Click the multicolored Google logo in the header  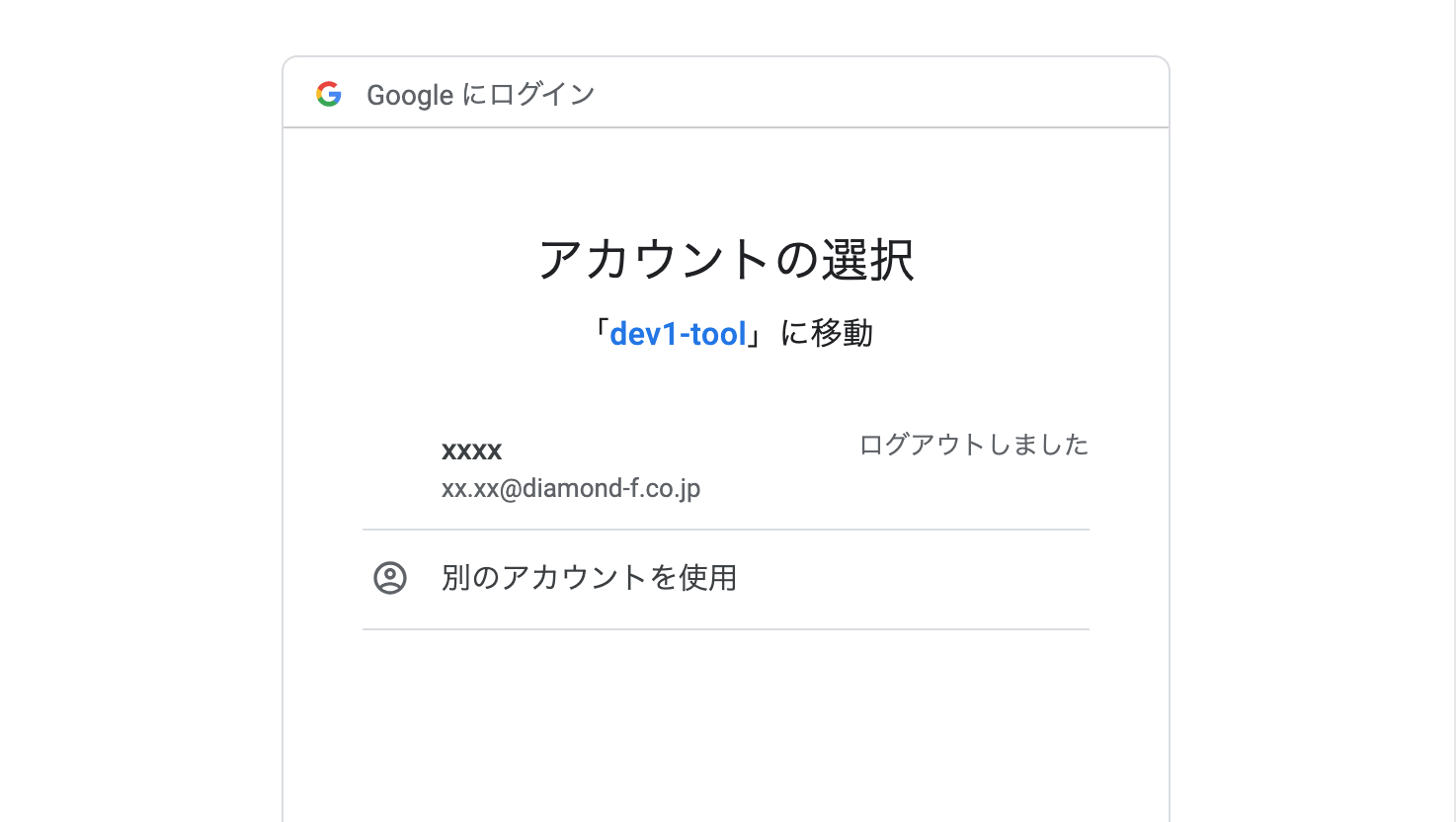click(328, 94)
